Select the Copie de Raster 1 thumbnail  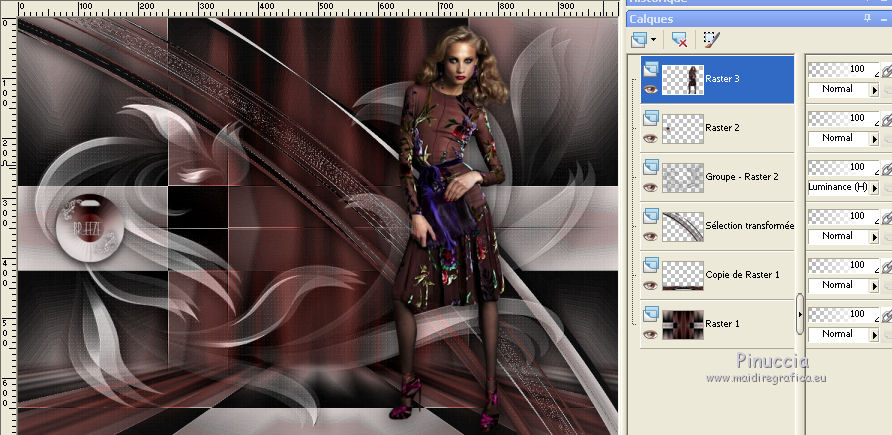(x=683, y=275)
